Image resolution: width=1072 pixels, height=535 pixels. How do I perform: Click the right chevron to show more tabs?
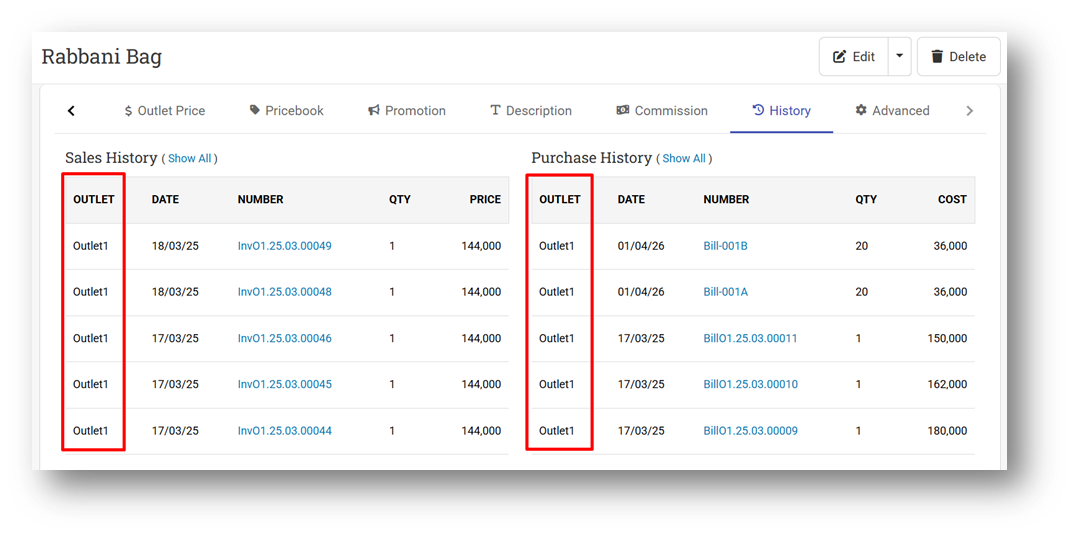[969, 111]
